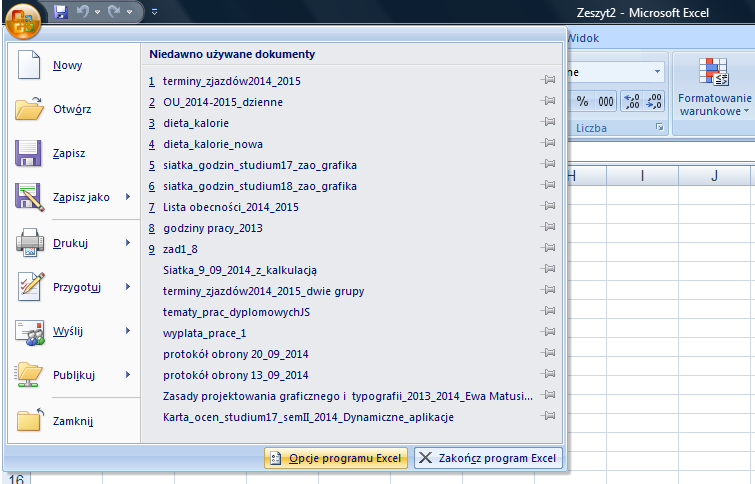The width and height of the screenshot is (755, 484).
Task: Click the Save icon in Quick Access Toolbar
Action: click(61, 12)
